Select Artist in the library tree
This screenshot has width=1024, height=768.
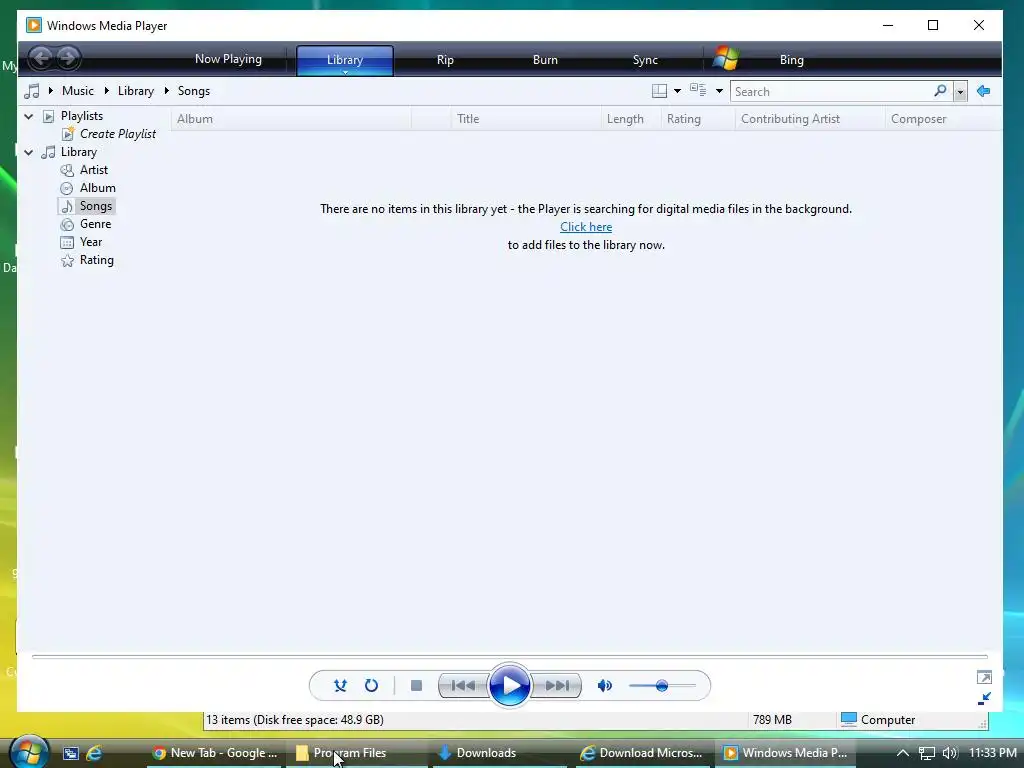[93, 170]
